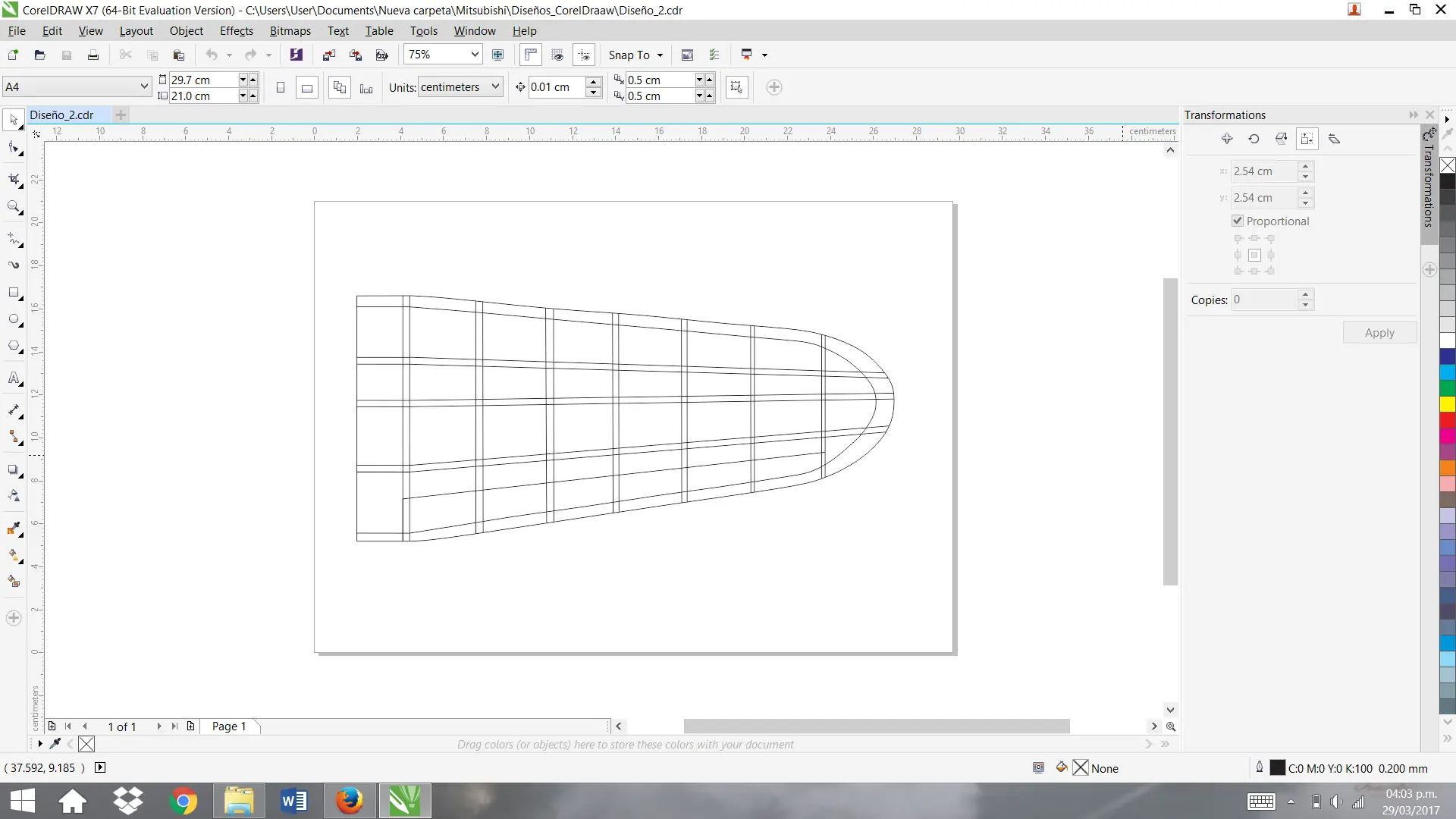Open the Bitmaps menu
The height and width of the screenshot is (819, 1456).
point(290,30)
